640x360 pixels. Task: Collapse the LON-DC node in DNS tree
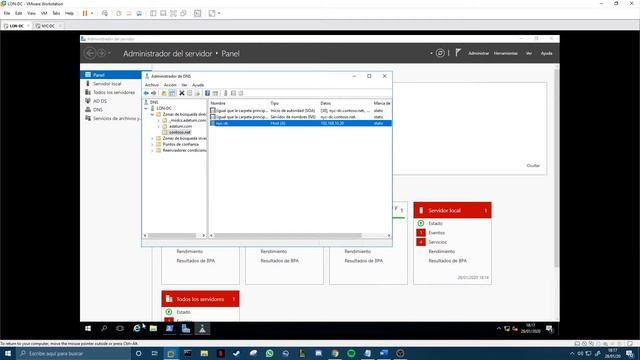coord(146,108)
